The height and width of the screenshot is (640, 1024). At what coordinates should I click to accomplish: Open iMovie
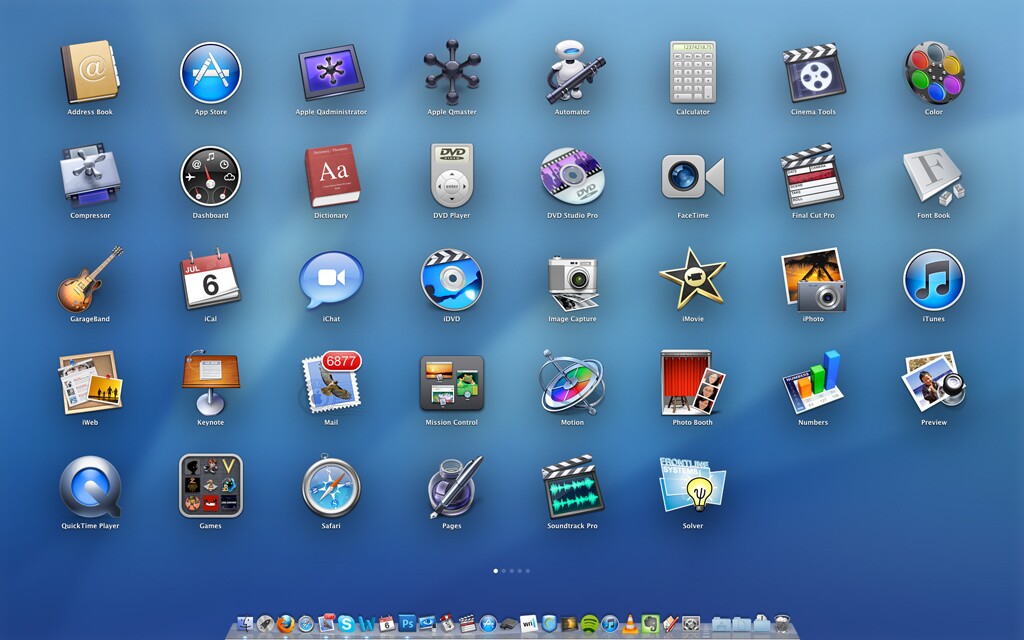tap(693, 279)
